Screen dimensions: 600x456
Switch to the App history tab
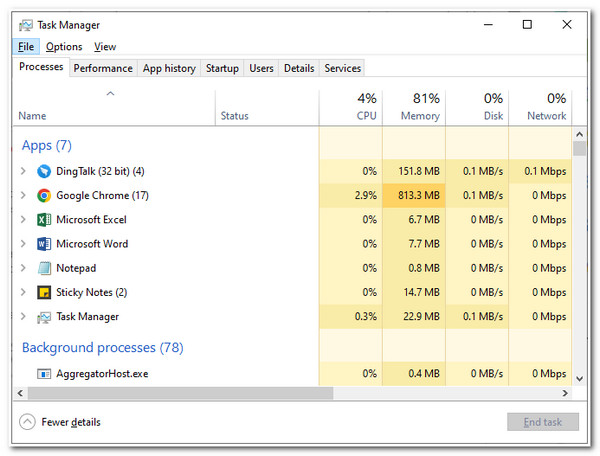pyautogui.click(x=169, y=68)
